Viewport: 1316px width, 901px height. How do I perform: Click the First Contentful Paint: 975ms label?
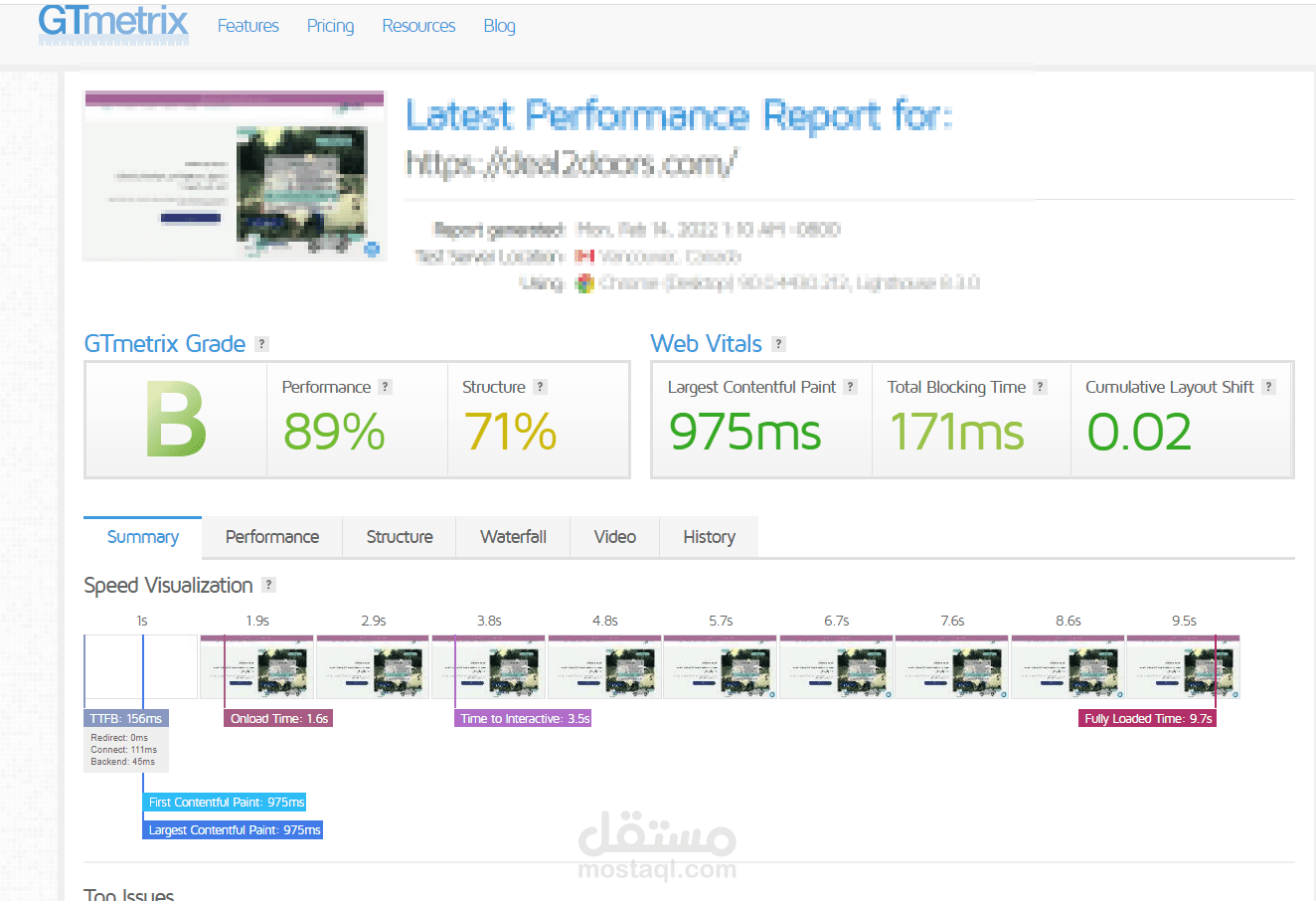[x=226, y=803]
